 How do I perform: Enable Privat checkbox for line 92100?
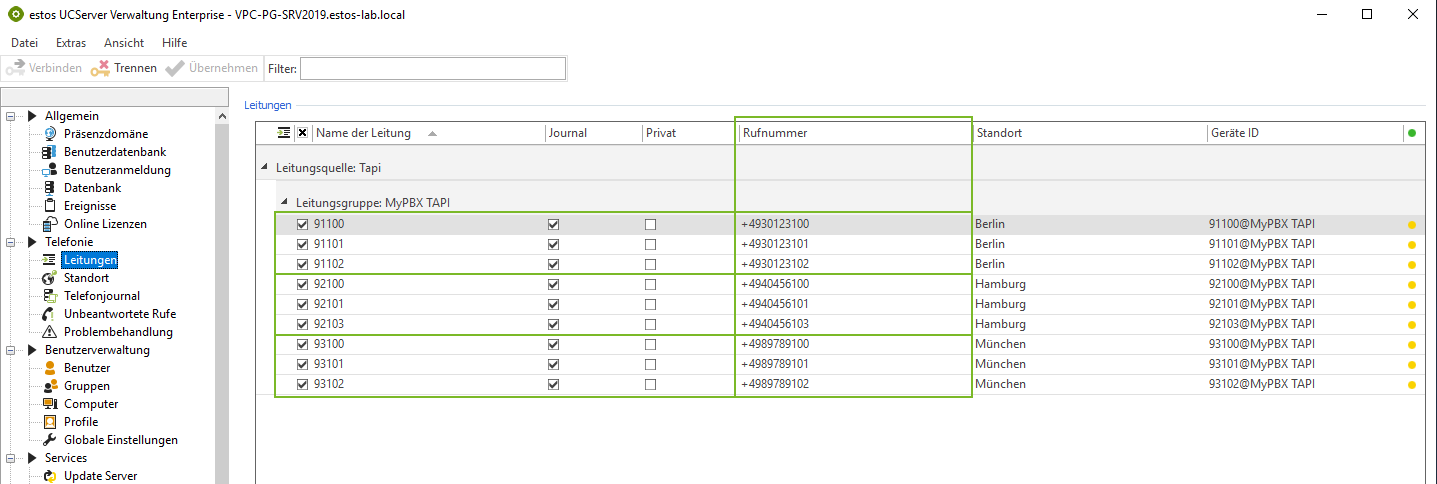[x=651, y=284]
